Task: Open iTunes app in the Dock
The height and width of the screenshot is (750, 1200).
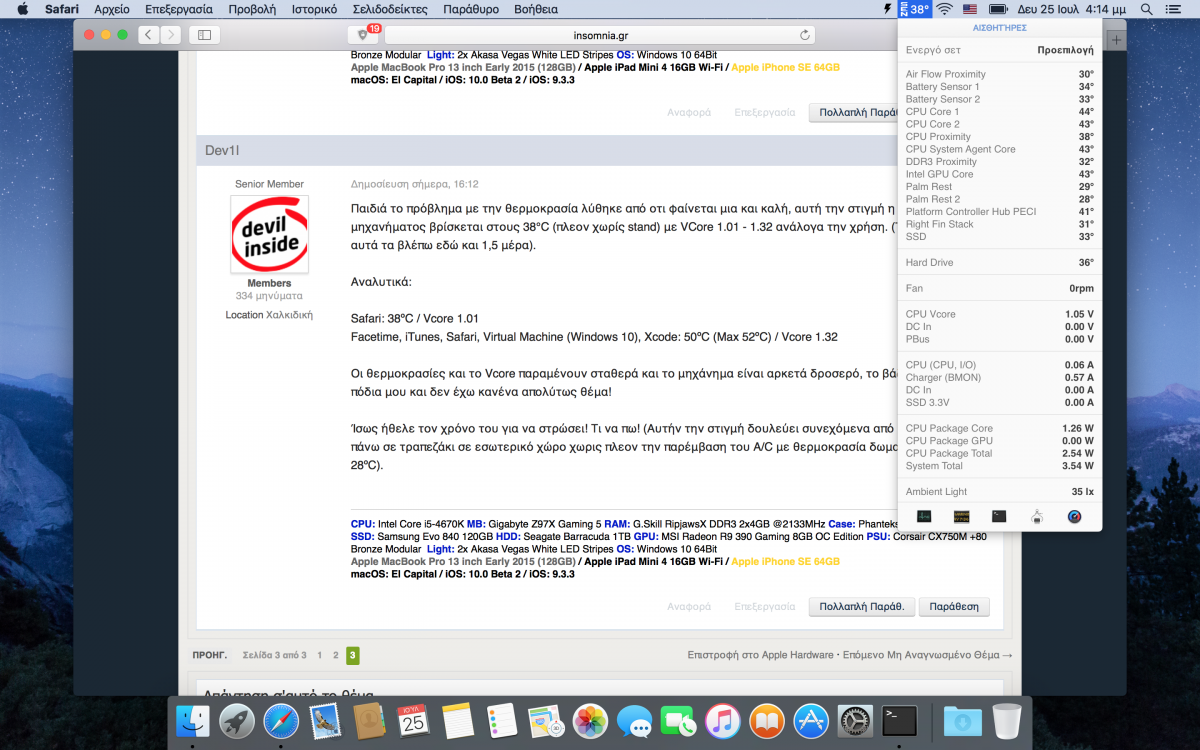Action: (722, 720)
